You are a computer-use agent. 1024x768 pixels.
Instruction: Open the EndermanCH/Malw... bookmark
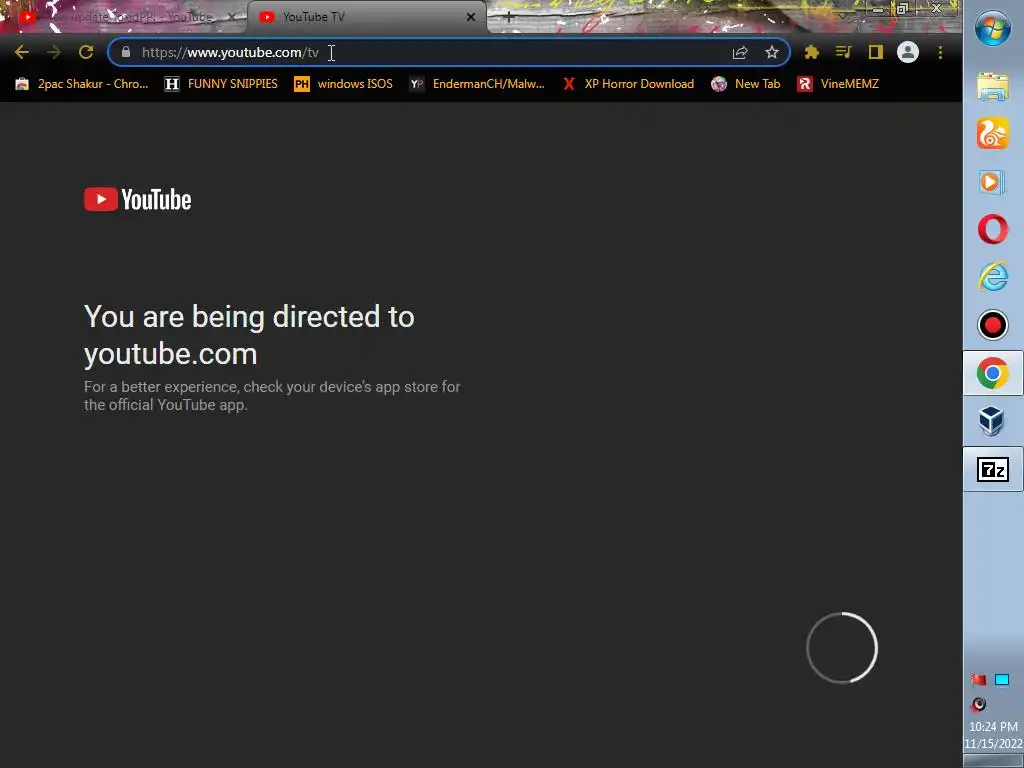(x=477, y=84)
